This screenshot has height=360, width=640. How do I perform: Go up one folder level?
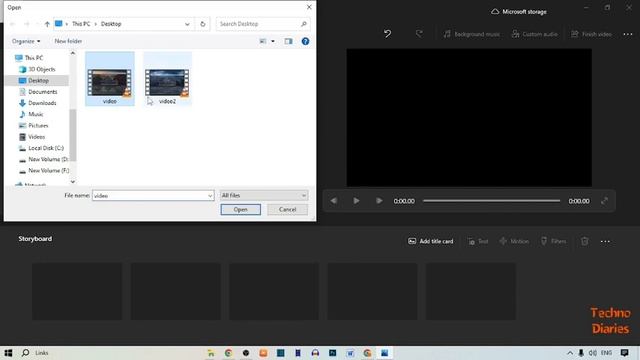(47, 24)
